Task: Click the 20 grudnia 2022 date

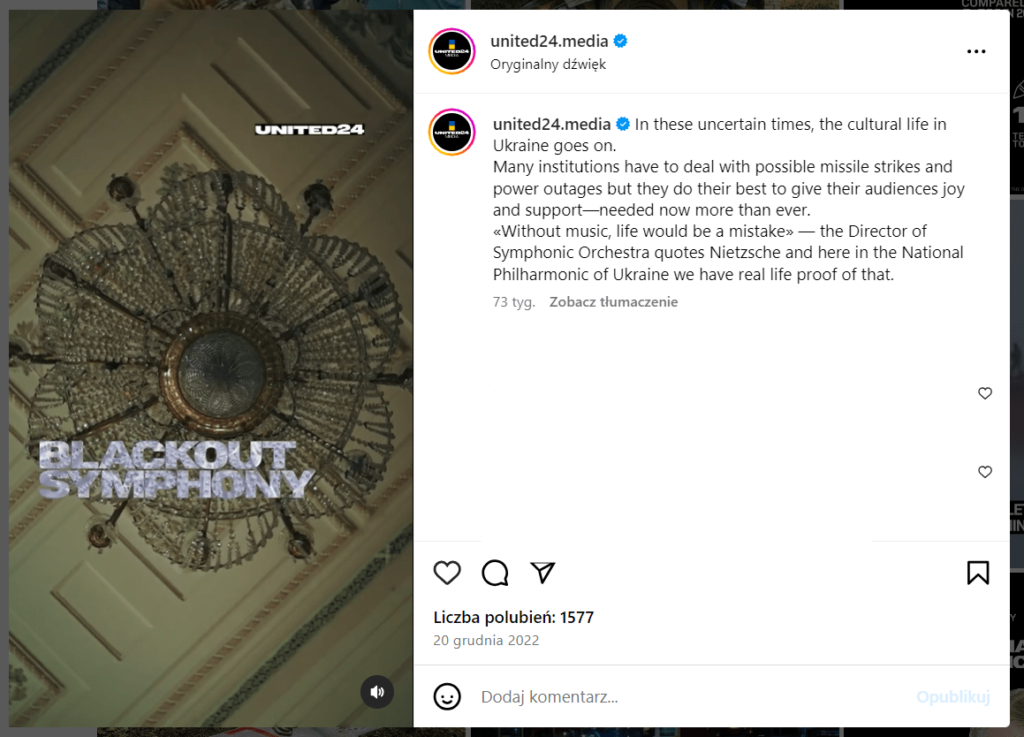Action: pyautogui.click(x=486, y=640)
